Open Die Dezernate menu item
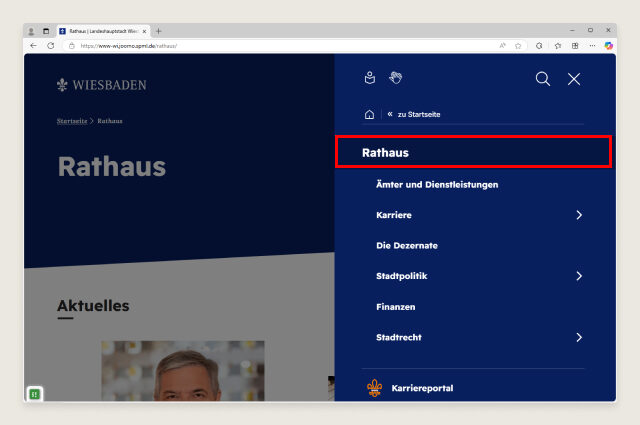Screen dimensions: 640x425 407,246
